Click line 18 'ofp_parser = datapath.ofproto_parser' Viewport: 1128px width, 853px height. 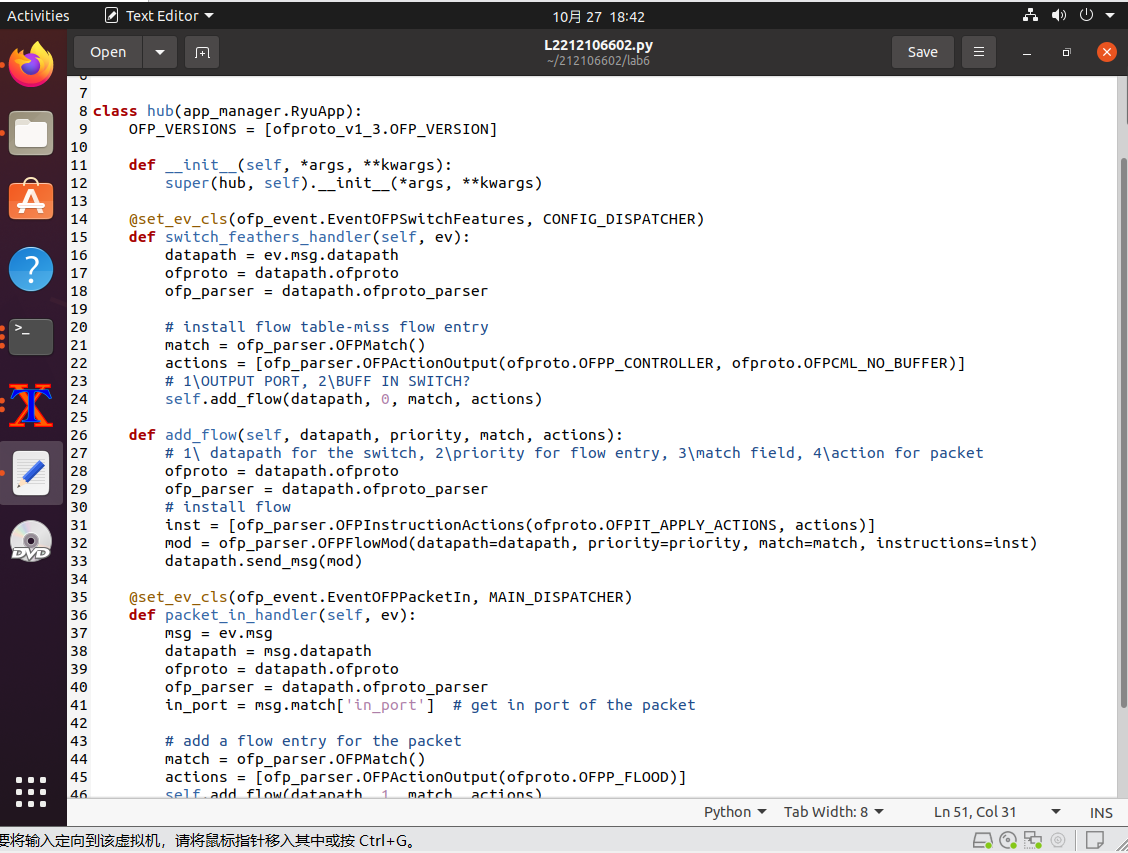(327, 291)
